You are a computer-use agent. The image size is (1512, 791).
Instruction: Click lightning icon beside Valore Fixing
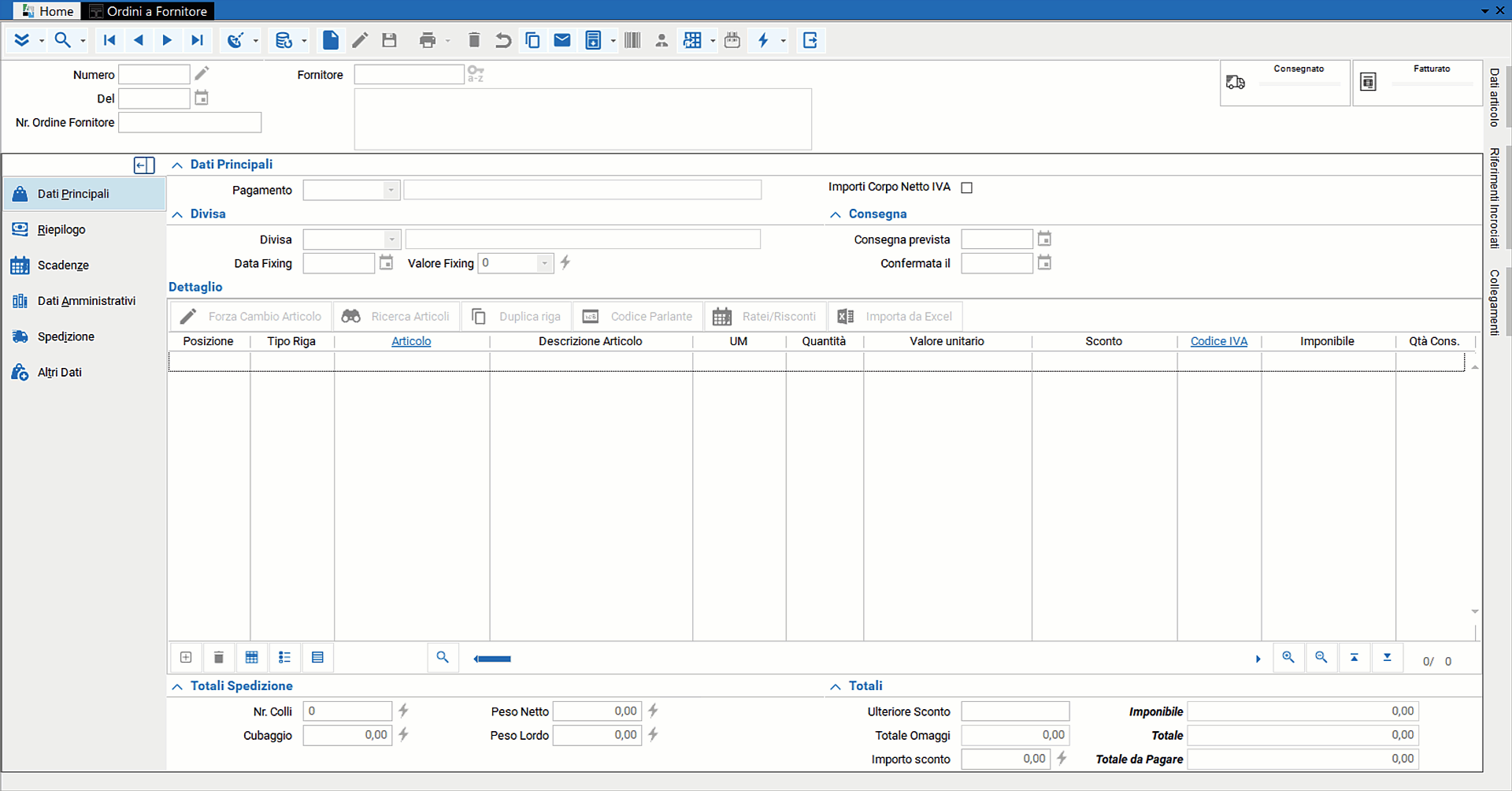[x=565, y=262]
